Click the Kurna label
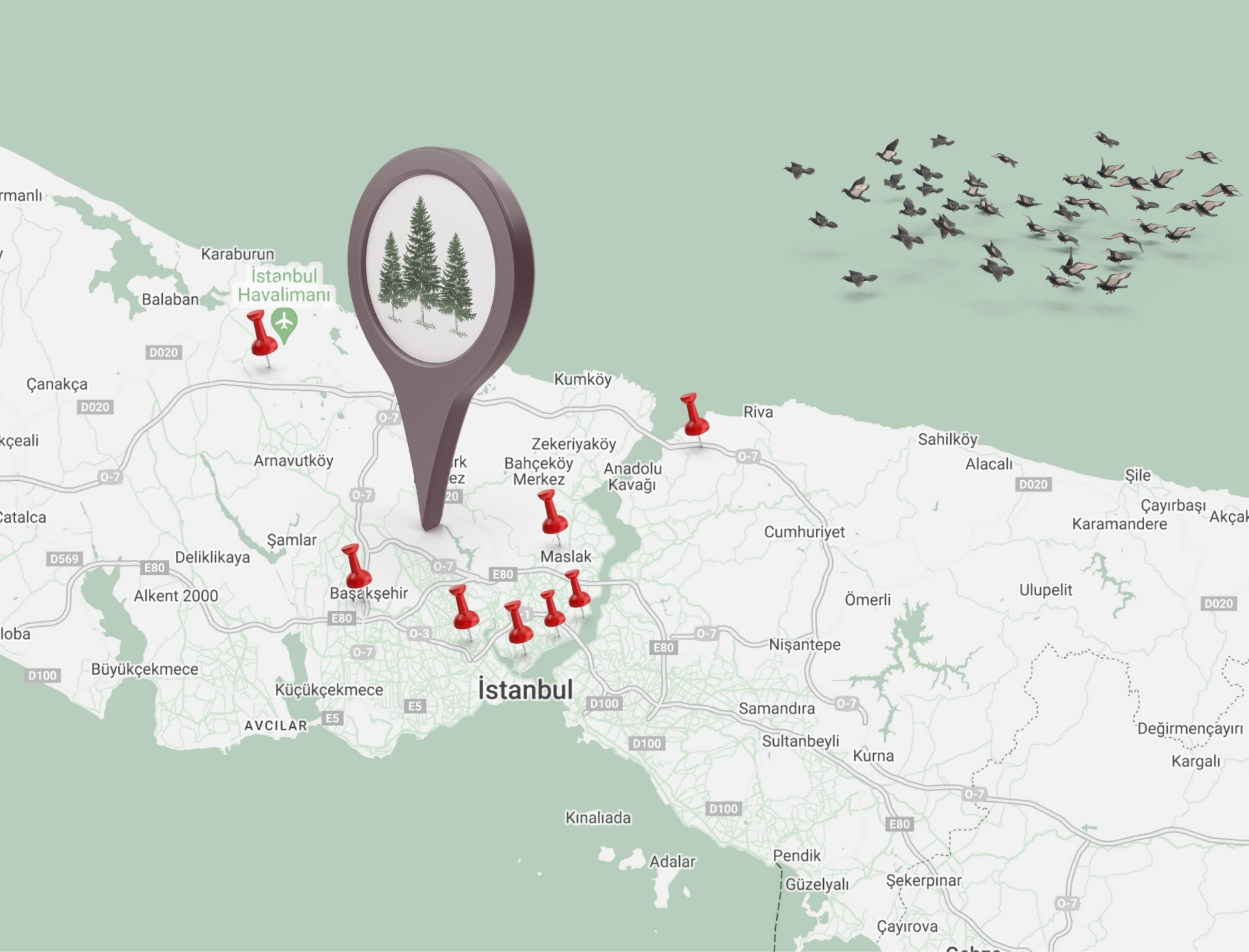Viewport: 1249px width, 952px height. pos(873,755)
